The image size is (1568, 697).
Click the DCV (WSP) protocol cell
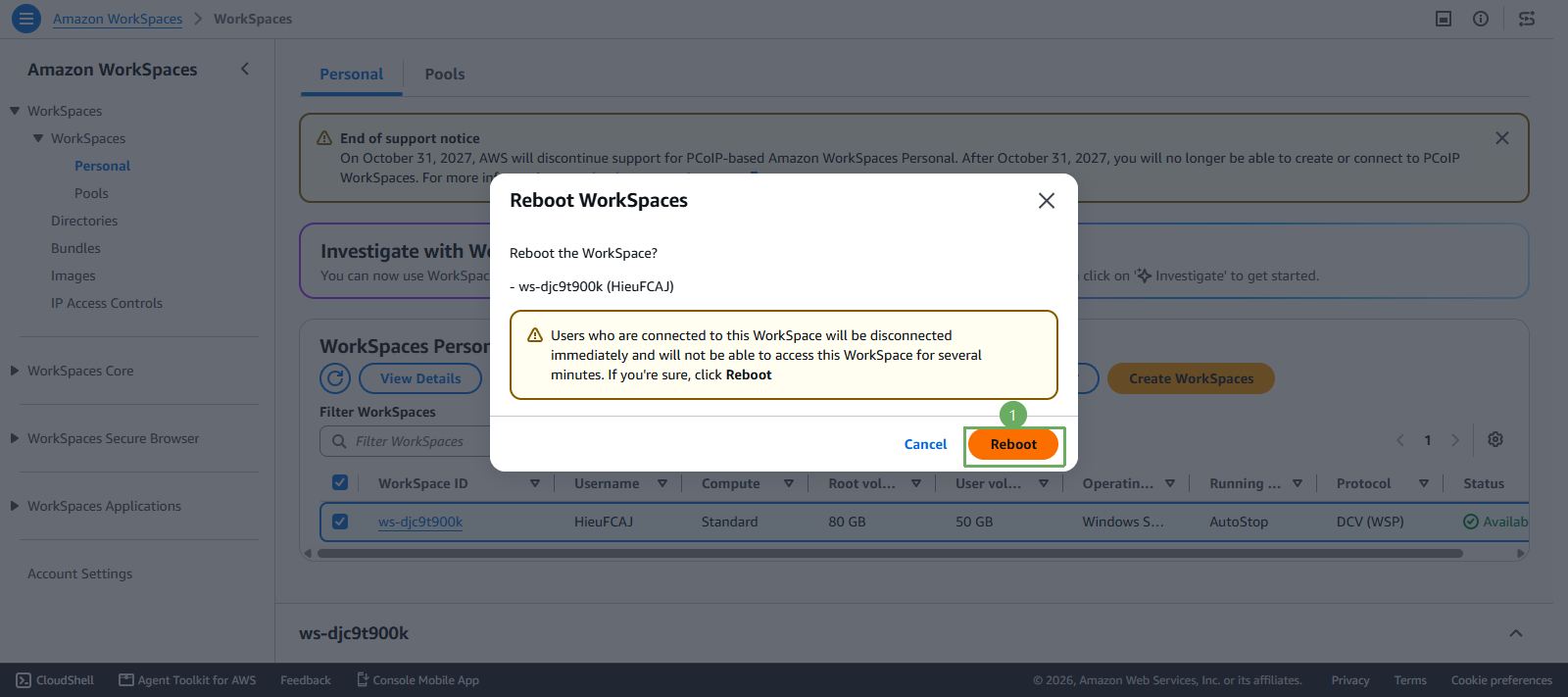(1370, 522)
